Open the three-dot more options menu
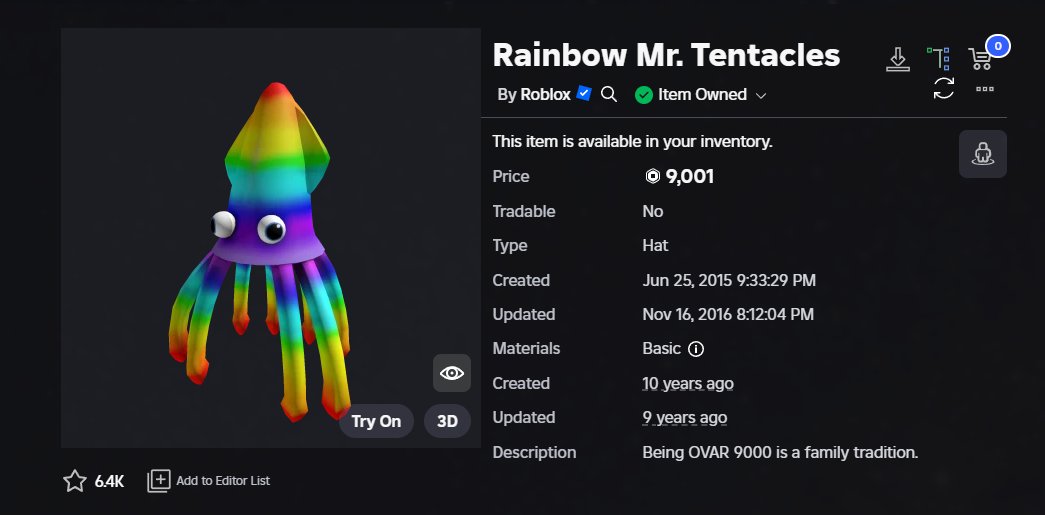The image size is (1045, 515). point(984,89)
